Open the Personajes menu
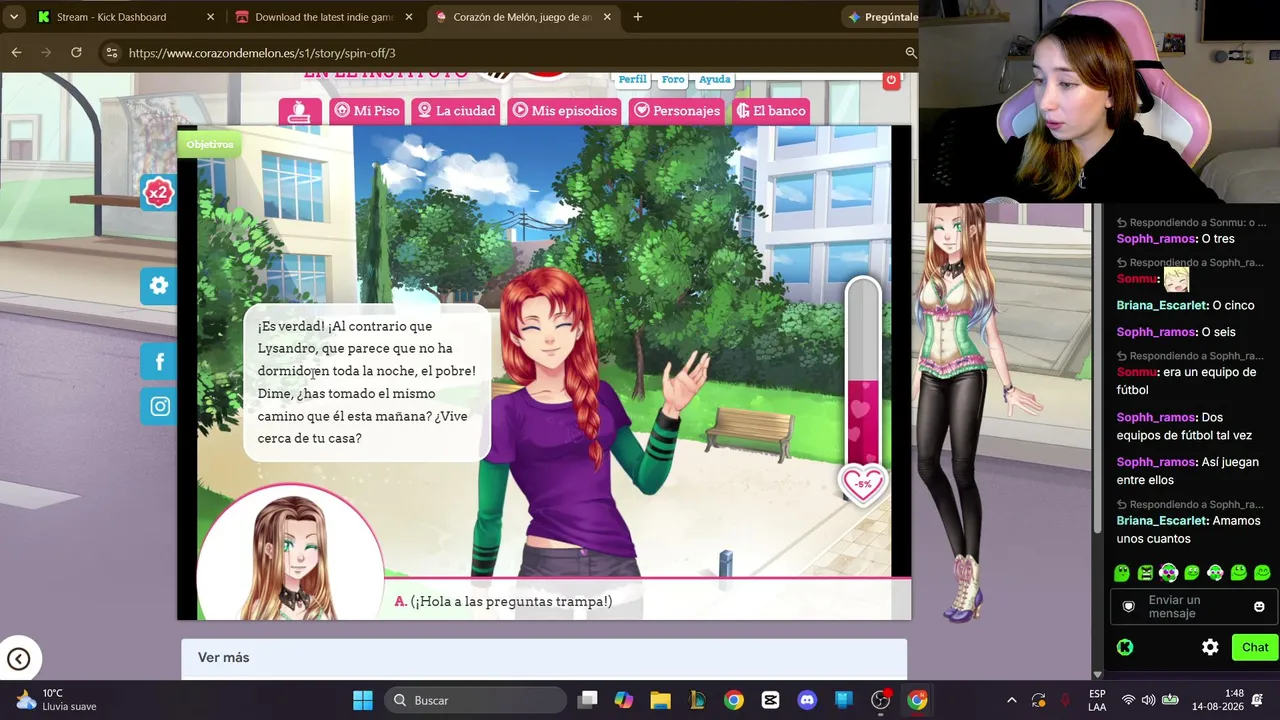The height and width of the screenshot is (720, 1280). pos(676,111)
